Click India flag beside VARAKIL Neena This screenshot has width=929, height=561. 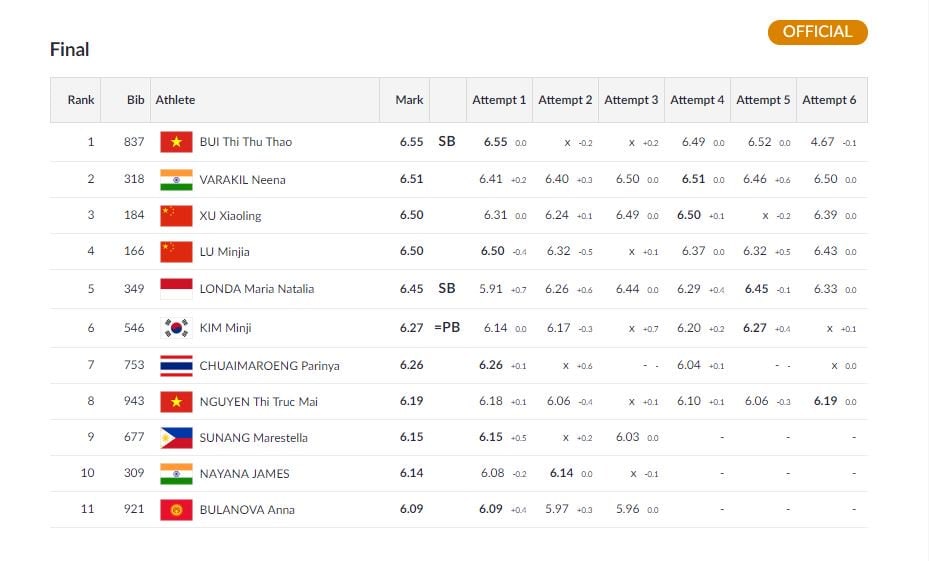point(176,180)
